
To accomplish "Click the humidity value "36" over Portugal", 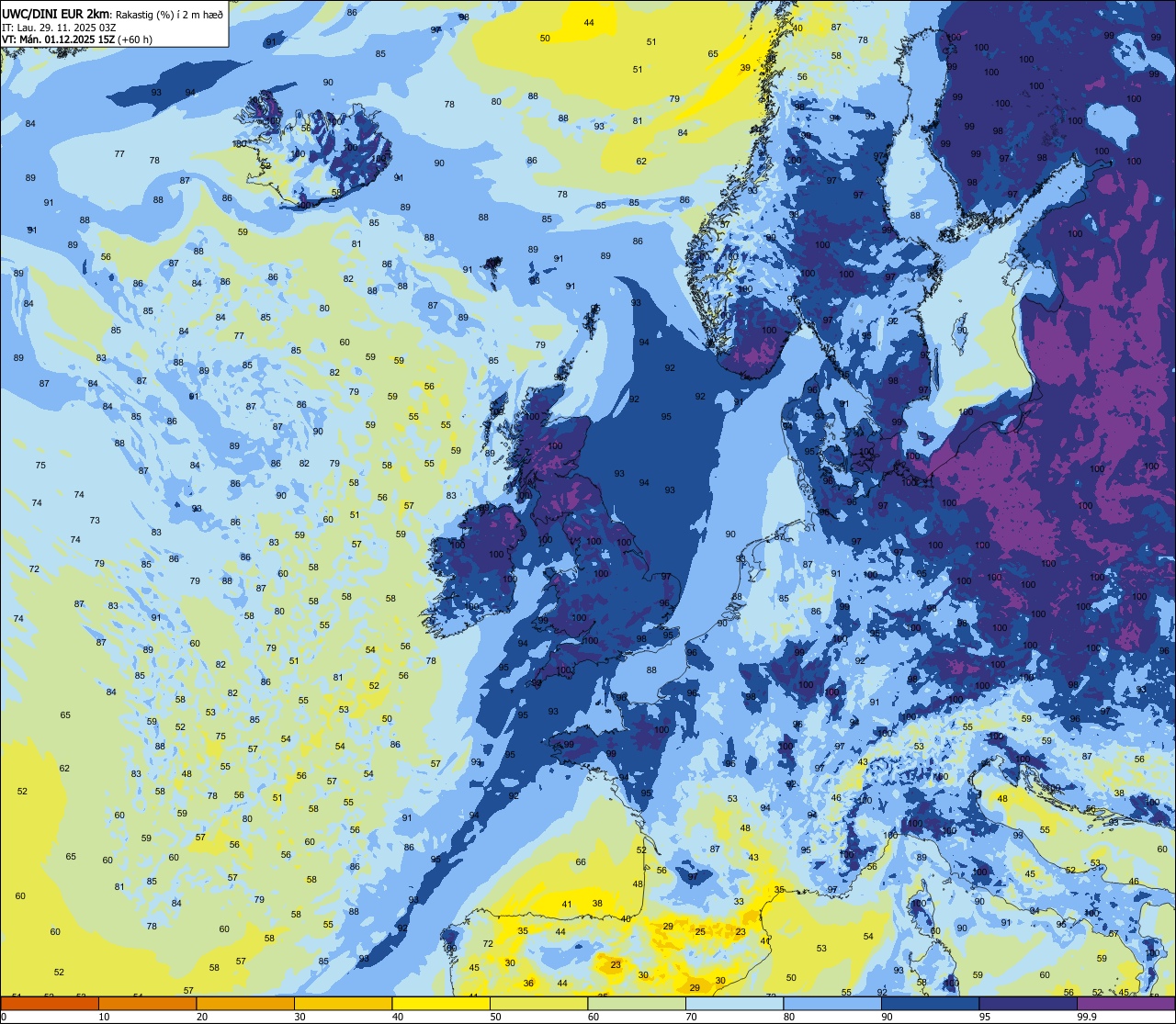I will [x=528, y=984].
